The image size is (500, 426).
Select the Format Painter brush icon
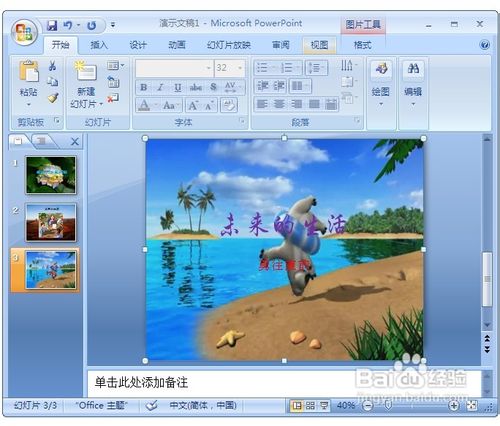(53, 98)
